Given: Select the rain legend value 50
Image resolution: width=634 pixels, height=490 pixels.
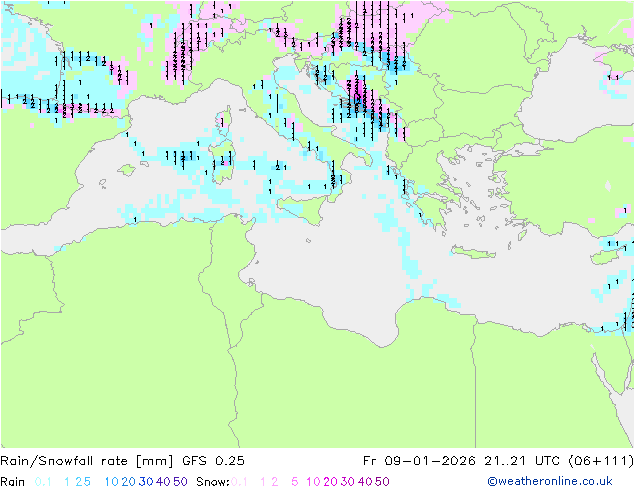Looking at the screenshot, I should tap(180, 482).
